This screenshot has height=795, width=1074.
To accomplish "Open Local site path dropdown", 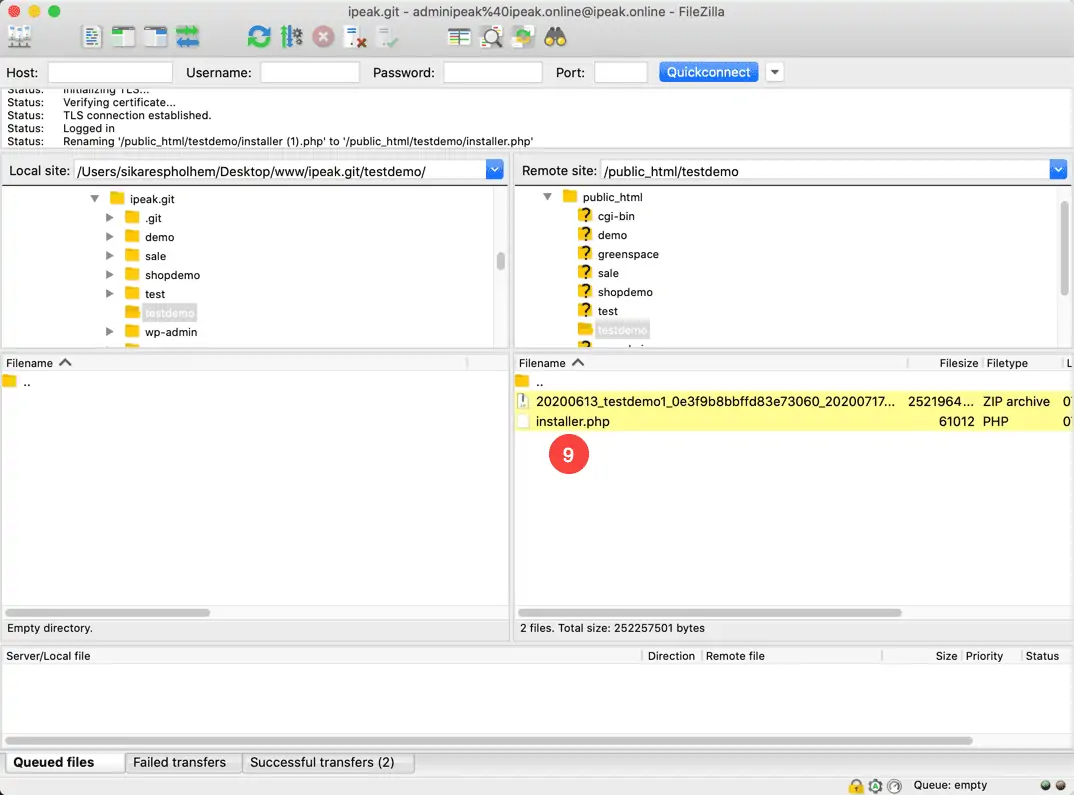I will (x=494, y=170).
